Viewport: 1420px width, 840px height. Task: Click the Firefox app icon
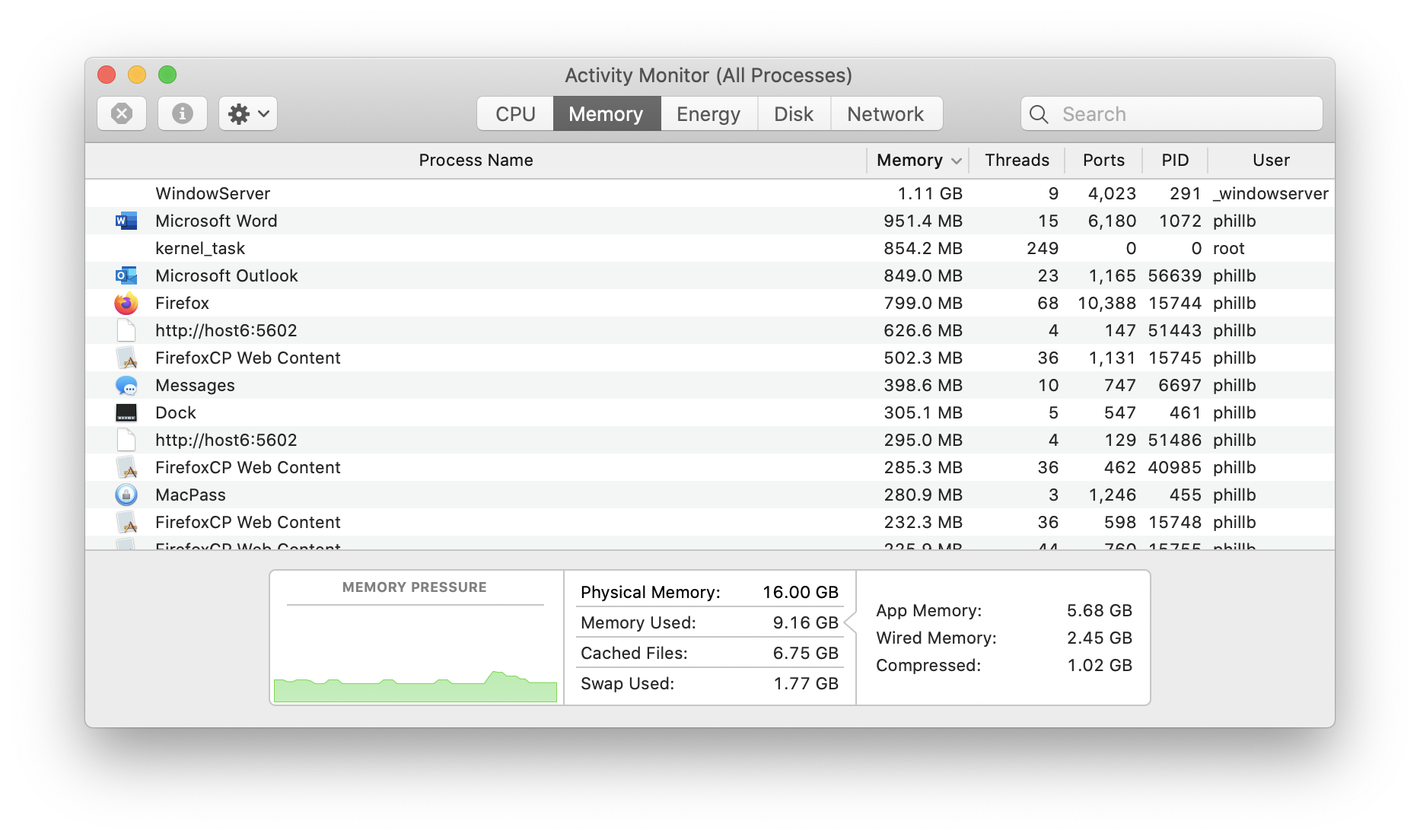point(126,304)
